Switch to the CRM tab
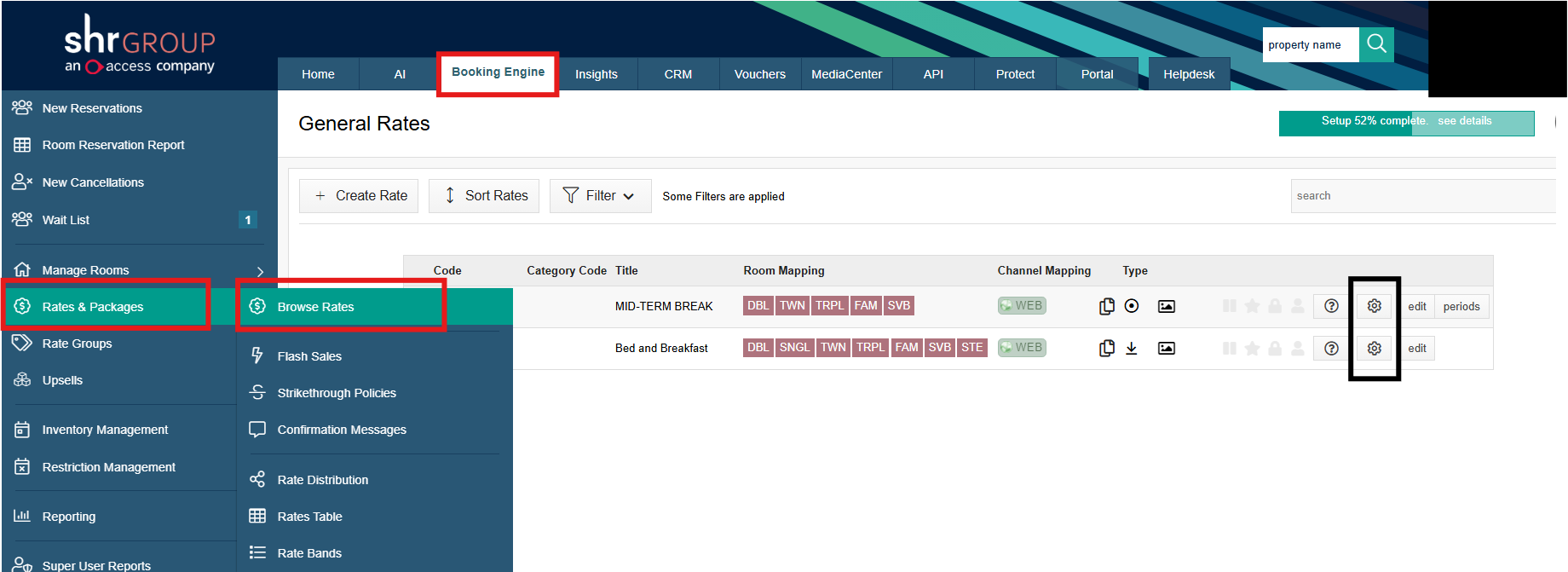The width and height of the screenshot is (1568, 572). (x=678, y=74)
